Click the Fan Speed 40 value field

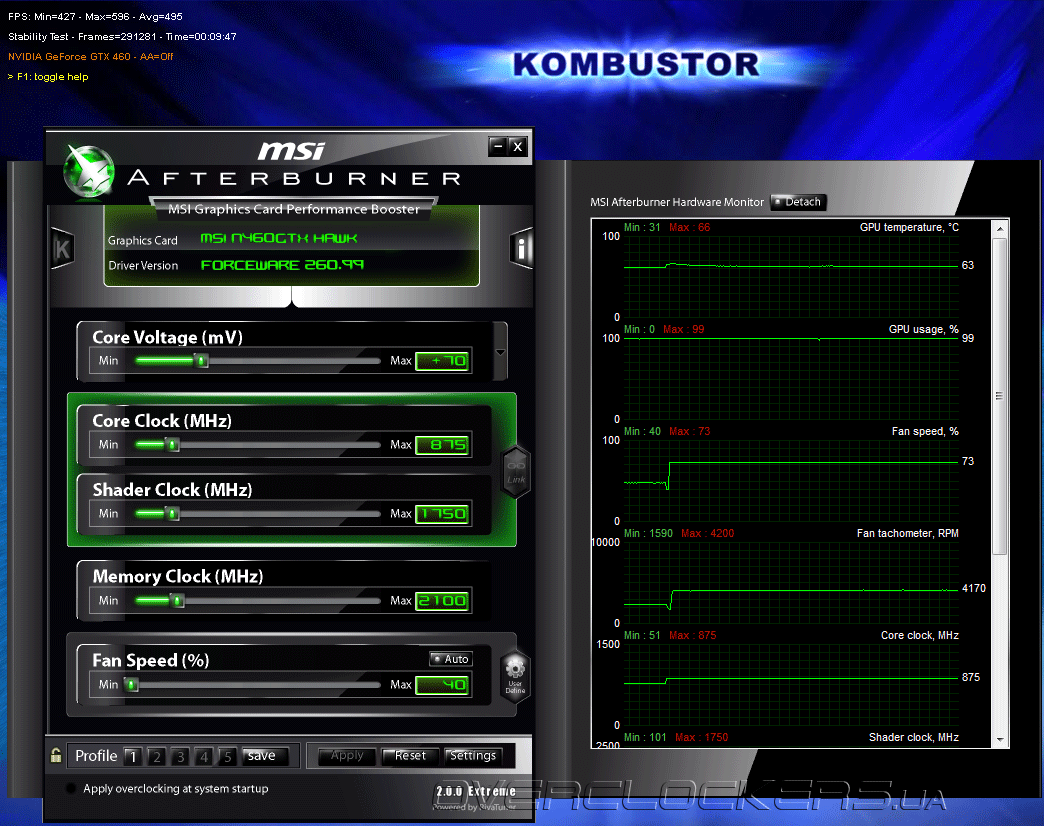tap(443, 685)
